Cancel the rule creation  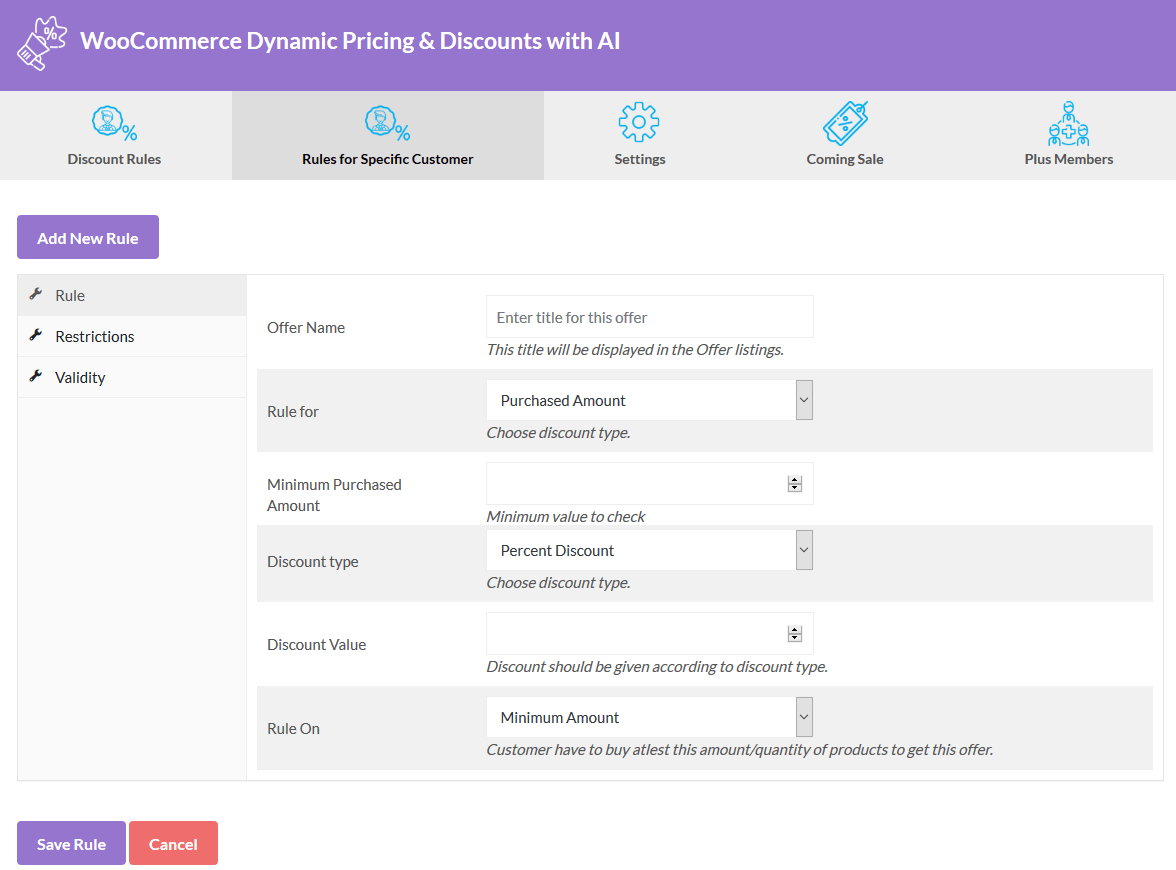(173, 843)
